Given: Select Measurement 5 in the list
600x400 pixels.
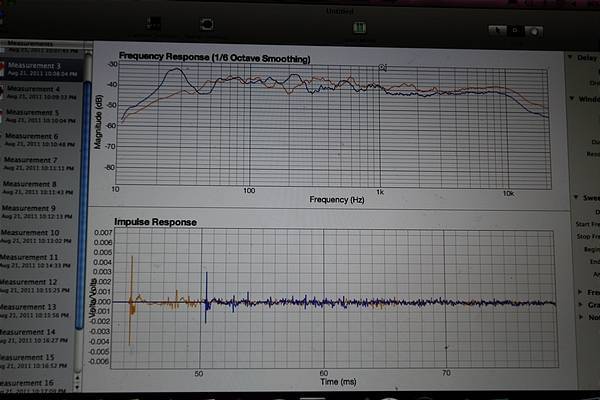Looking at the screenshot, I should click(41, 116).
